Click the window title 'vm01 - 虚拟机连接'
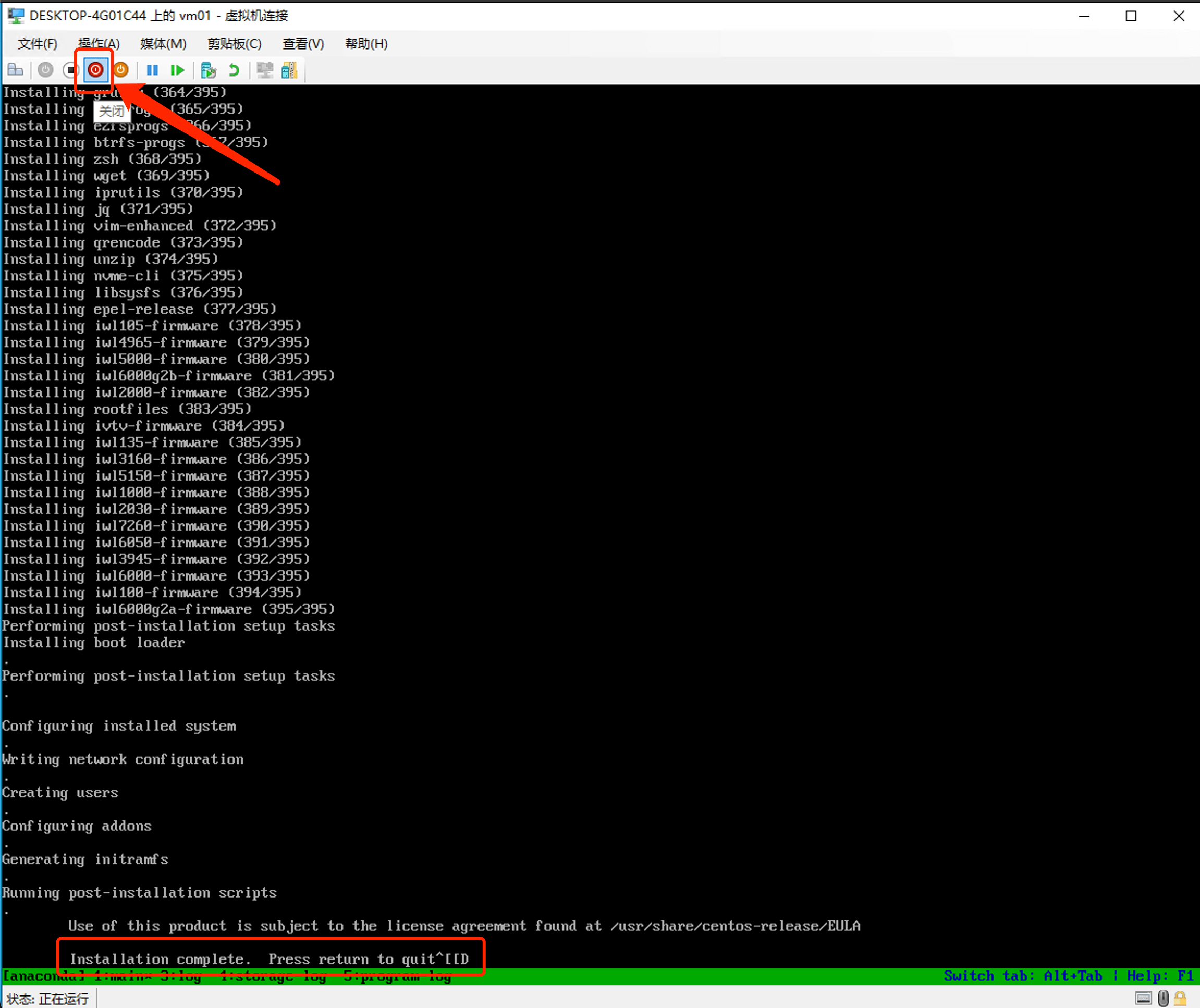Image resolution: width=1200 pixels, height=1008 pixels. pyautogui.click(x=234, y=16)
